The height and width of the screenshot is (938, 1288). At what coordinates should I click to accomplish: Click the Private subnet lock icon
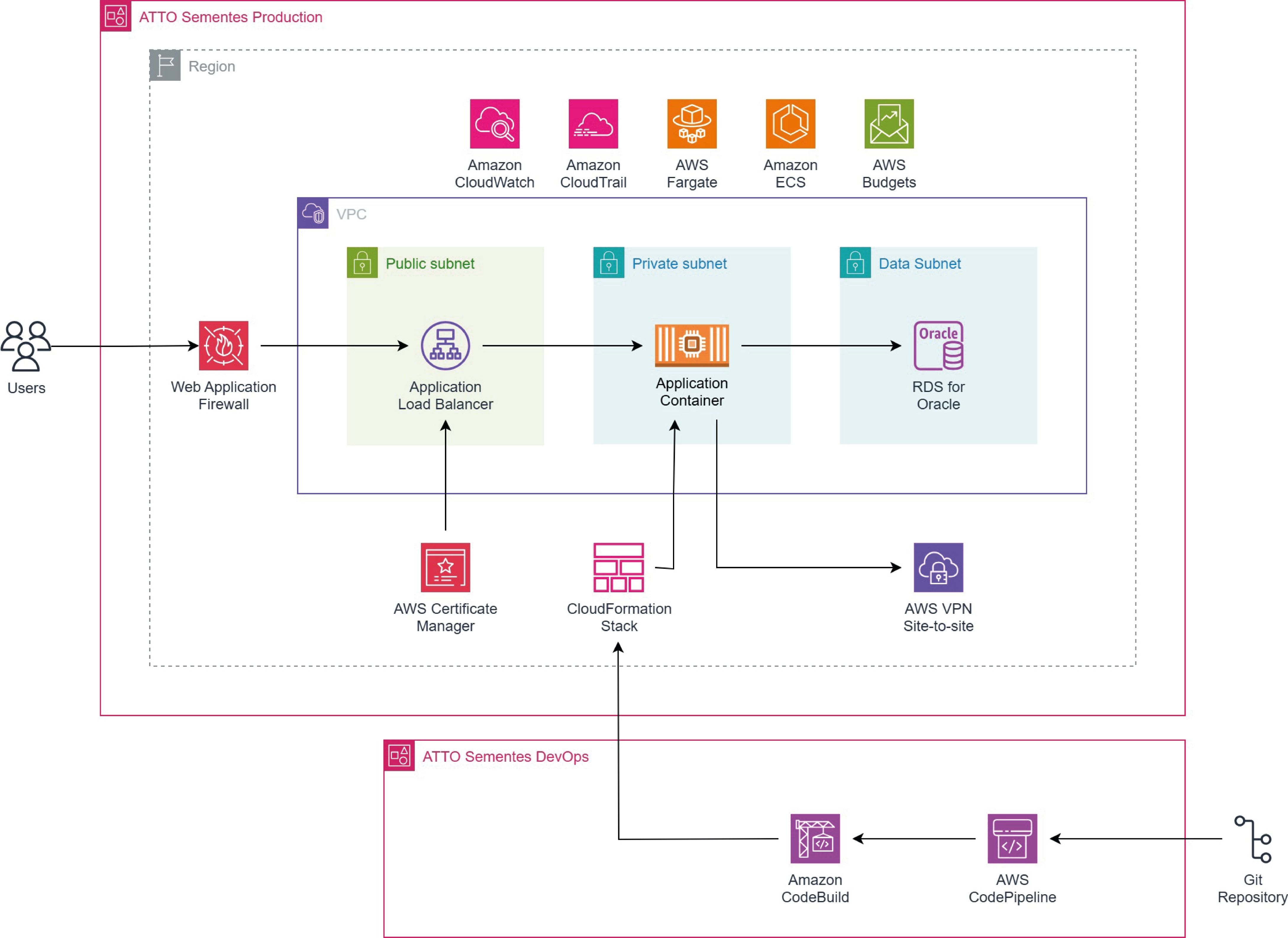point(608,262)
